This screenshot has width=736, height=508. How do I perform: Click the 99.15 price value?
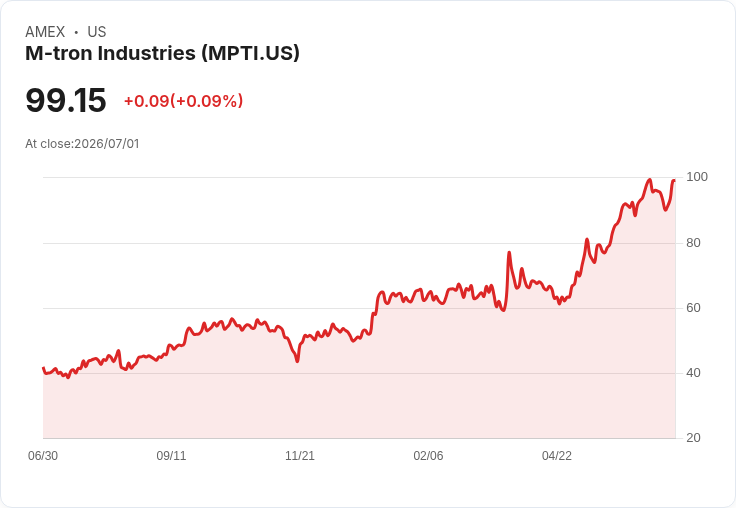(66, 100)
